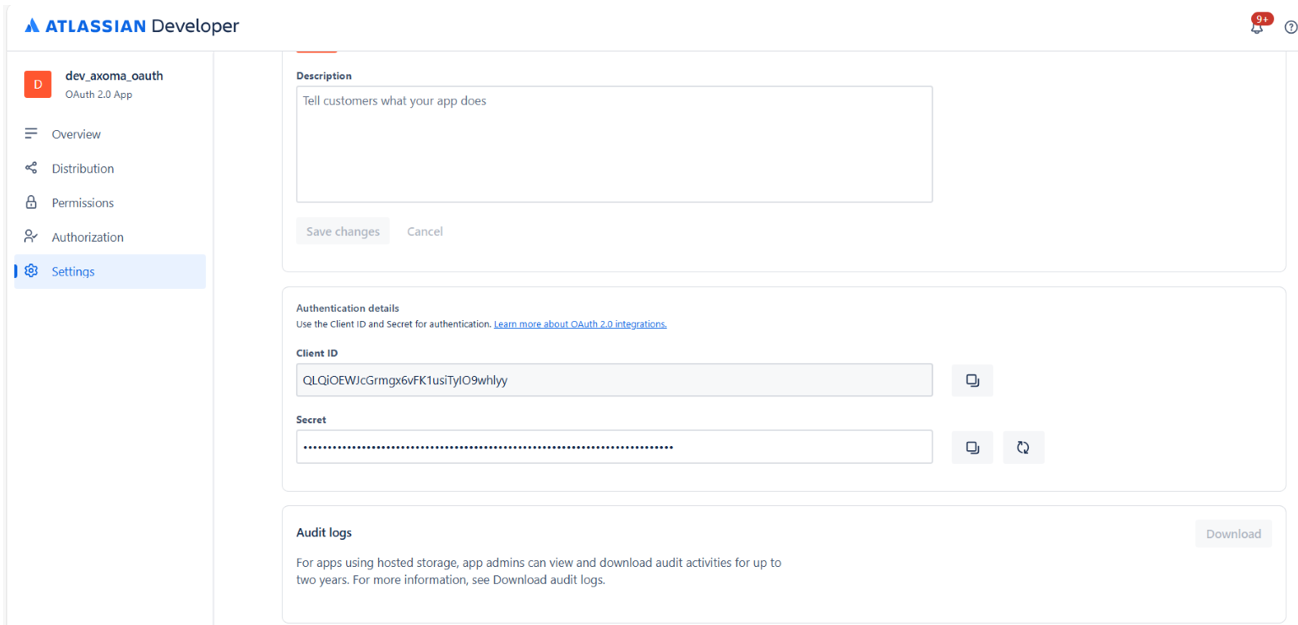Copy the Client ID using its copy icon
The height and width of the screenshot is (625, 1298).
pos(971,380)
